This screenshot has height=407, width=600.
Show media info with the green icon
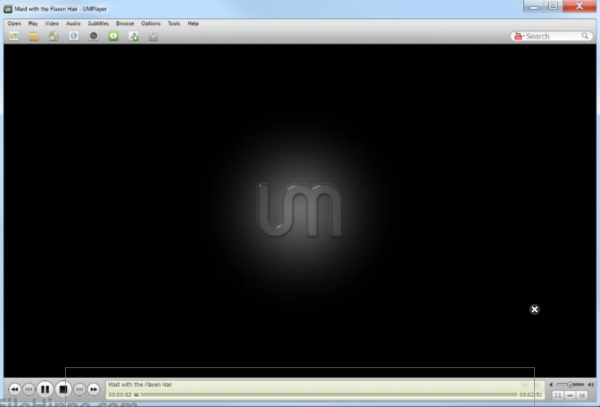pyautogui.click(x=113, y=36)
